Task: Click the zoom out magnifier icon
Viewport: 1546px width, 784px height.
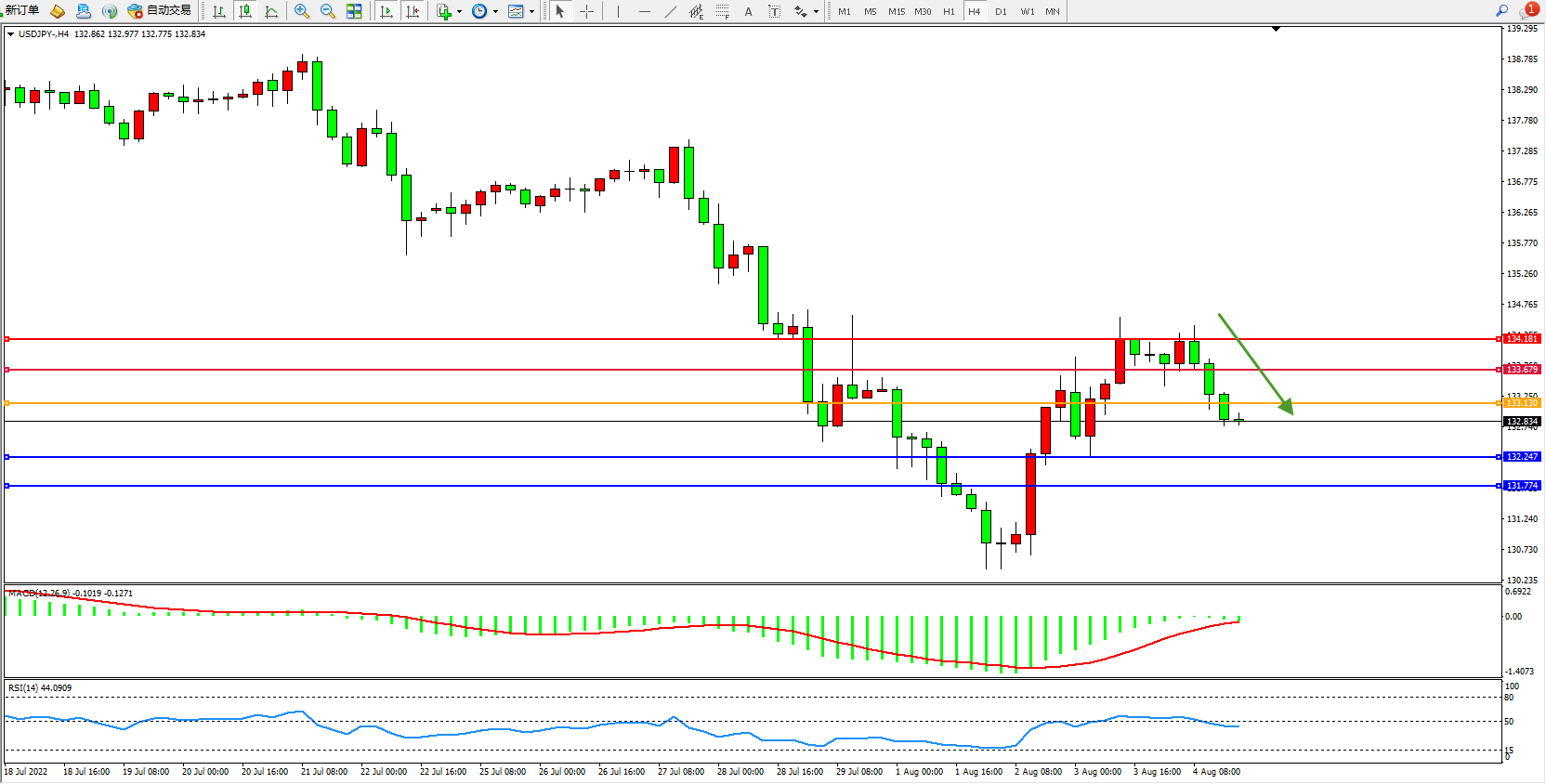Action: [327, 11]
